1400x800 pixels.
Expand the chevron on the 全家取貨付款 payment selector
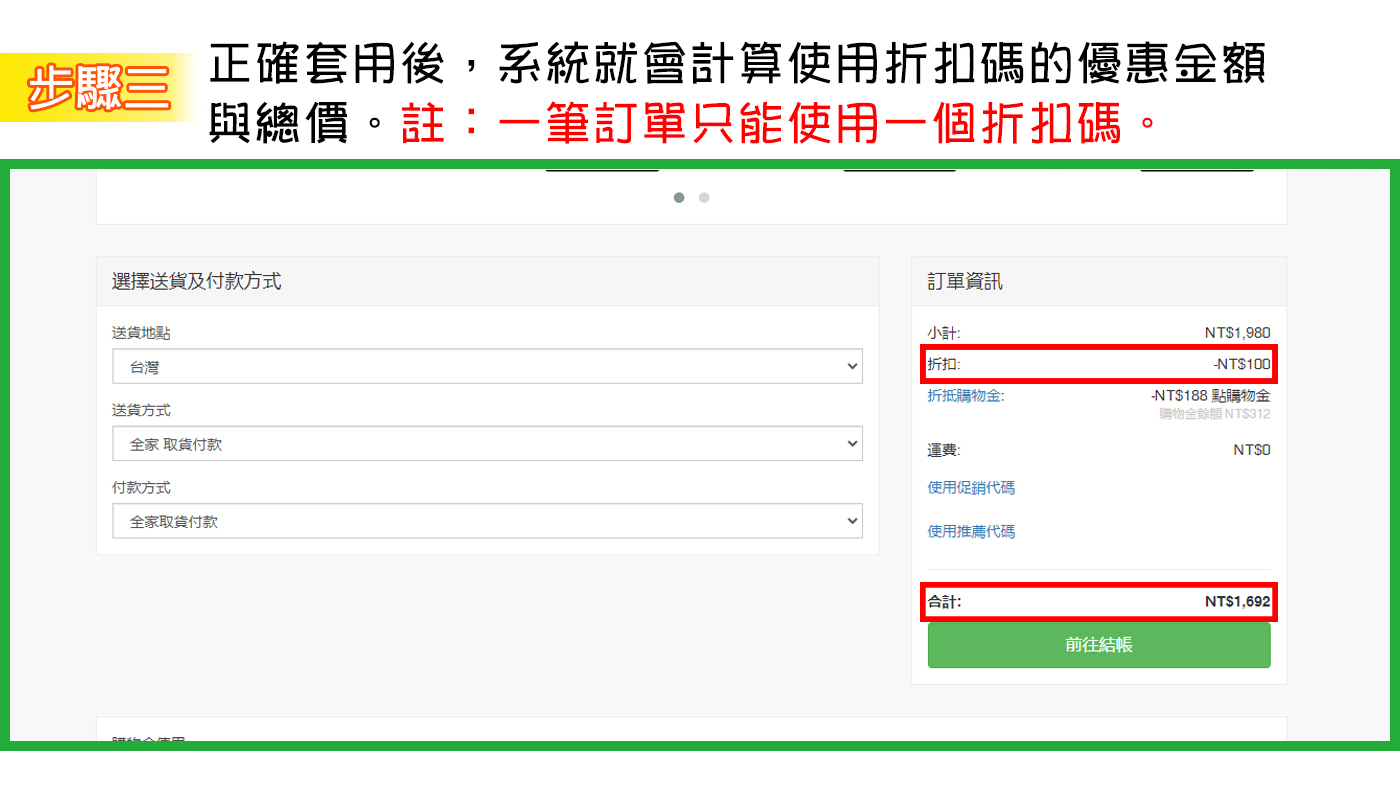point(853,520)
